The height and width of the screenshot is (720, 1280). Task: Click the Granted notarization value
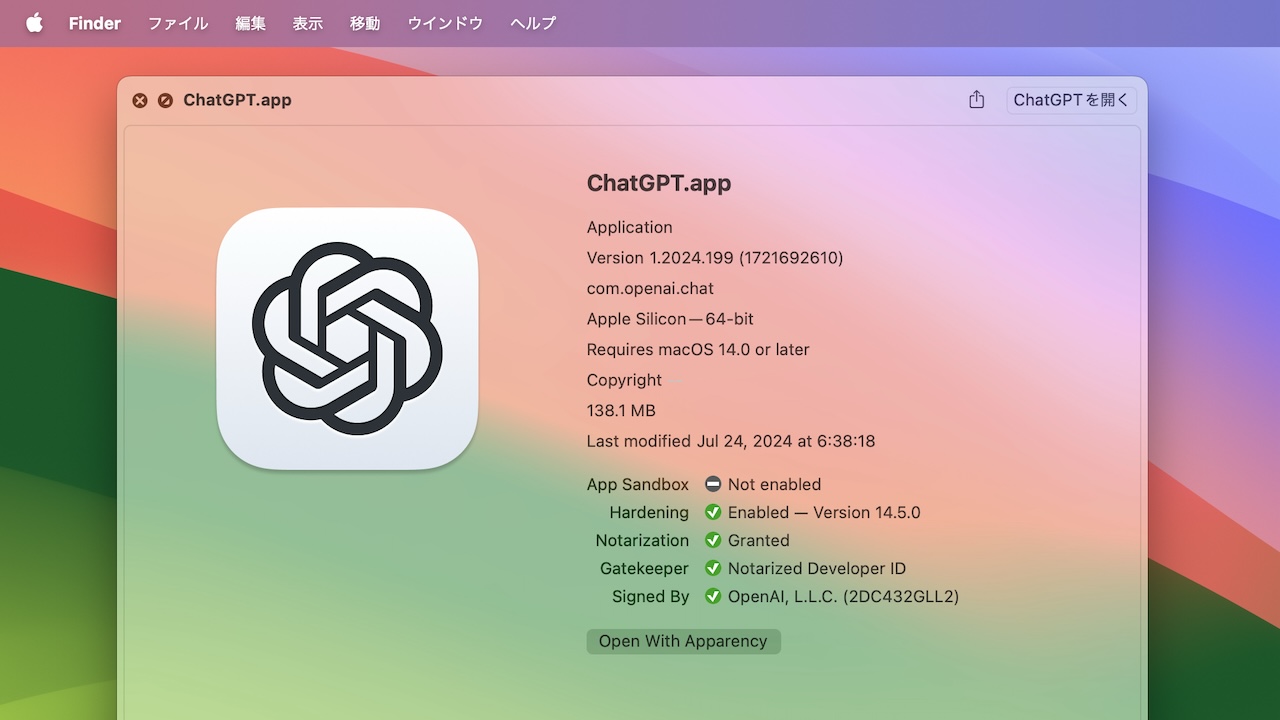(x=759, y=540)
